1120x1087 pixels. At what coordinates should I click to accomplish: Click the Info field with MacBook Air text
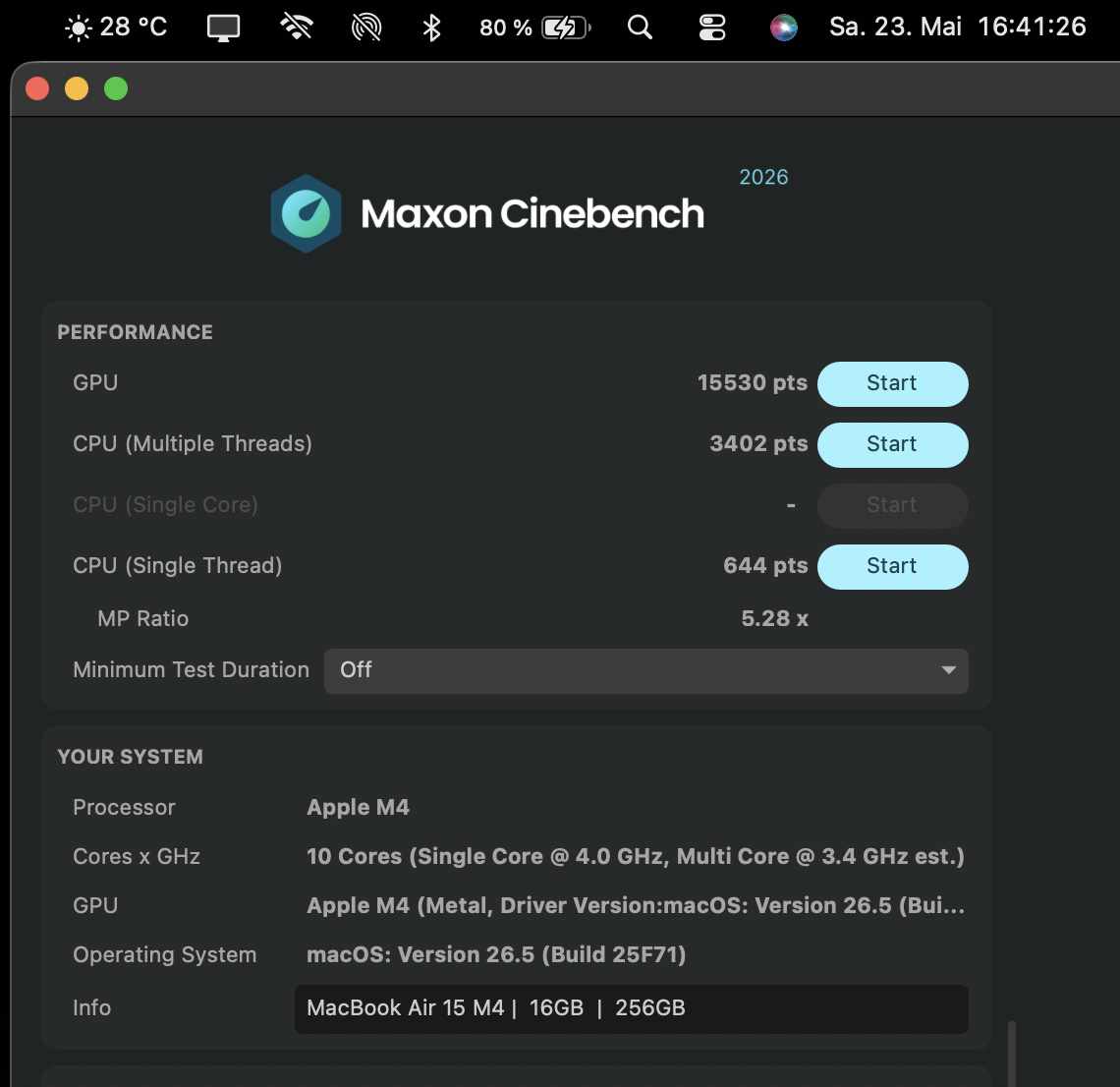(631, 1008)
